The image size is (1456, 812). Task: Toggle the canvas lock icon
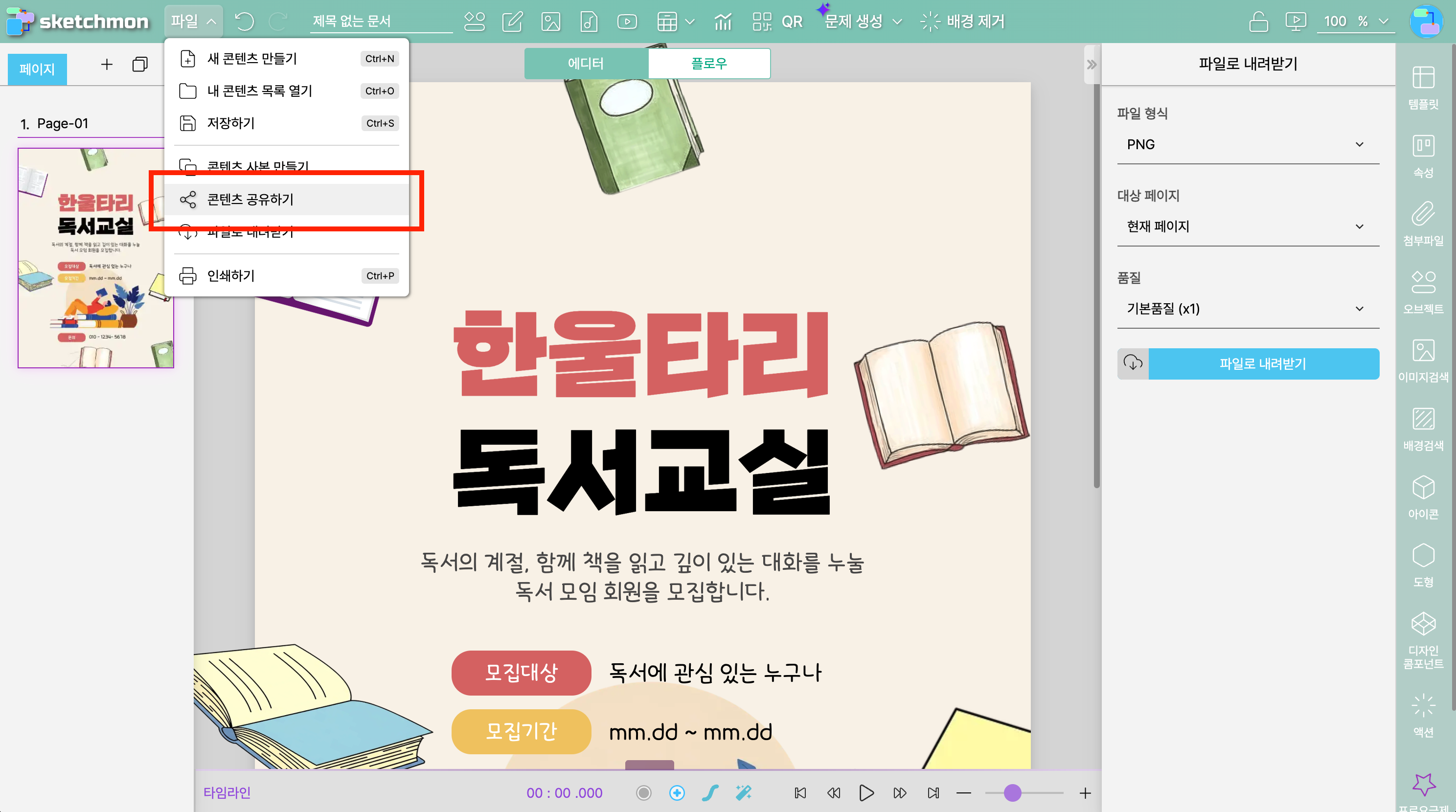(1258, 22)
